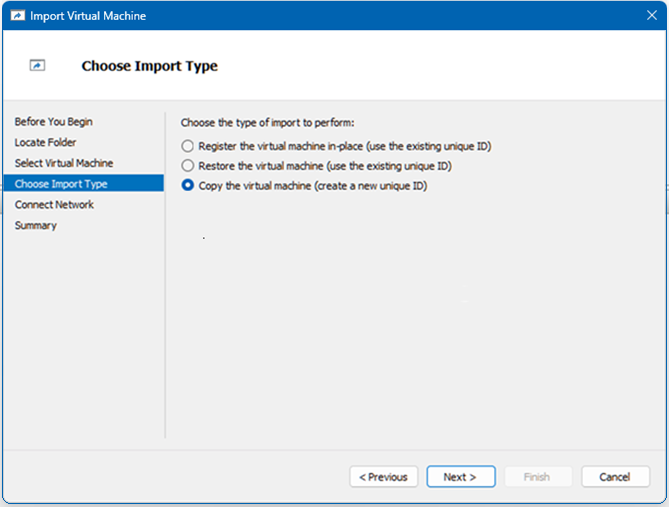Jump to Select Virtual Machine step
The height and width of the screenshot is (507, 669).
[63, 163]
